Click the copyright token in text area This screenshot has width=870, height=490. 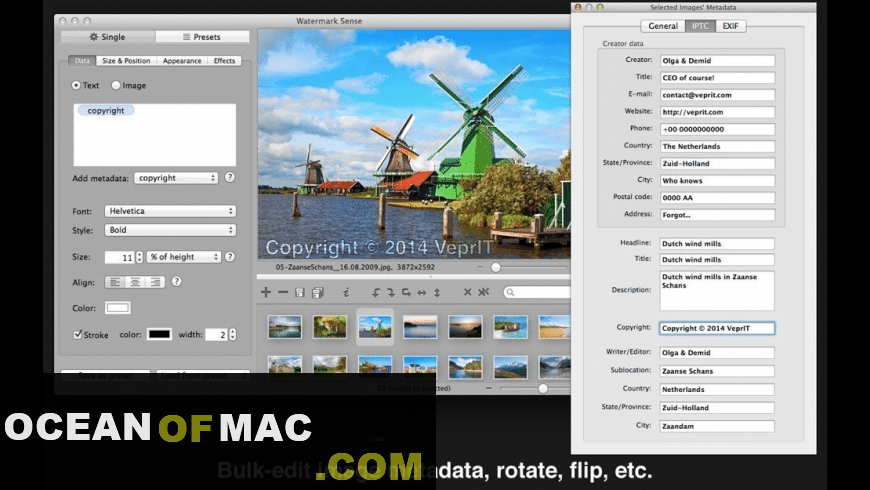point(106,110)
